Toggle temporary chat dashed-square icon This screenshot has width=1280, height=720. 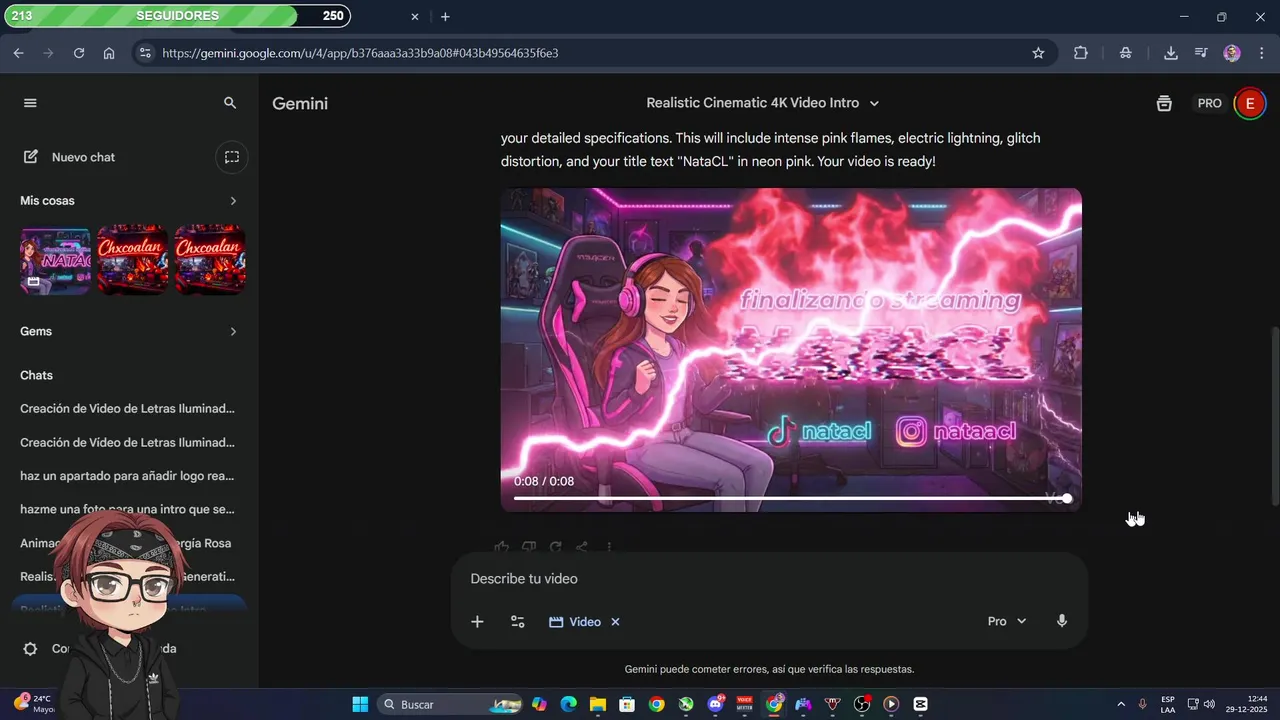pos(232,157)
